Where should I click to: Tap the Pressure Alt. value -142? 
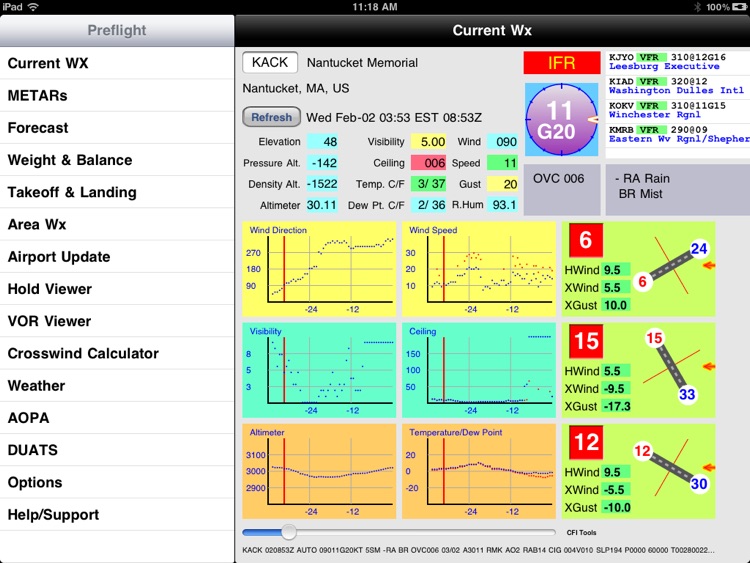coord(322,163)
